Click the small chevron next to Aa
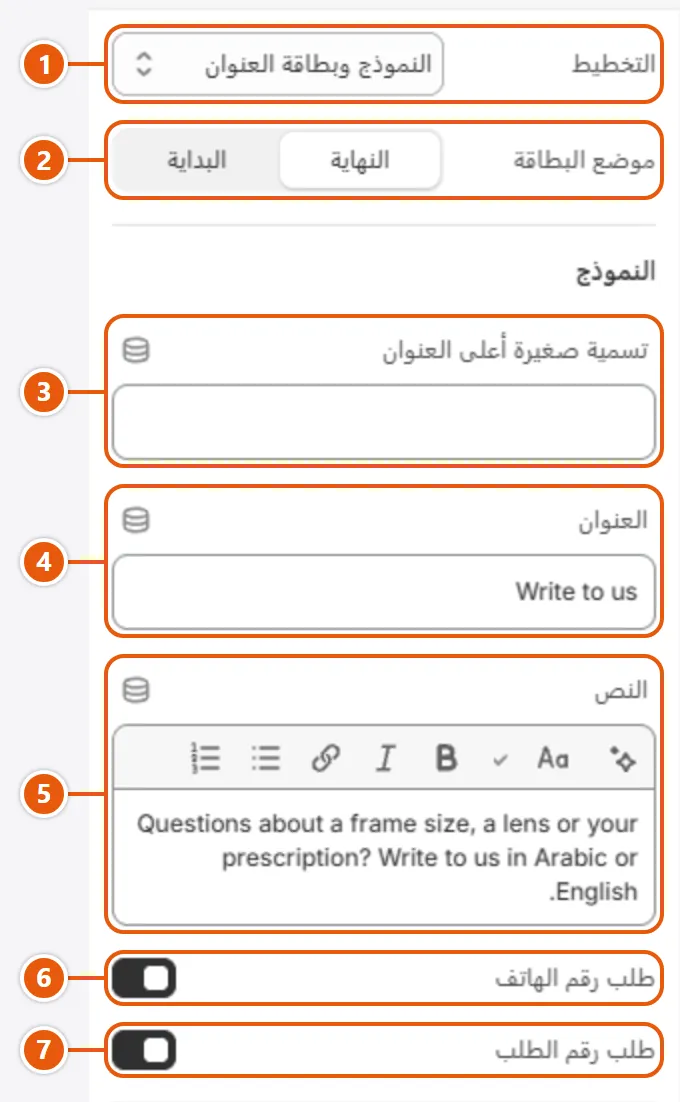The height and width of the screenshot is (1102, 680). (x=500, y=760)
